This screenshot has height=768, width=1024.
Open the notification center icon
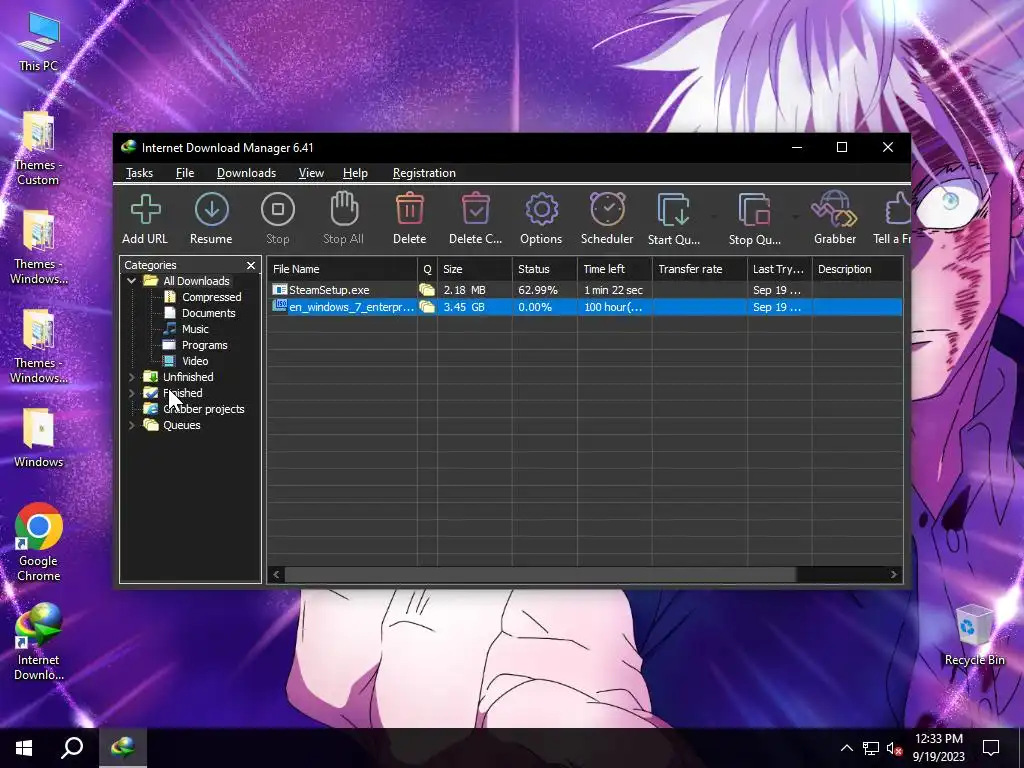click(x=991, y=748)
